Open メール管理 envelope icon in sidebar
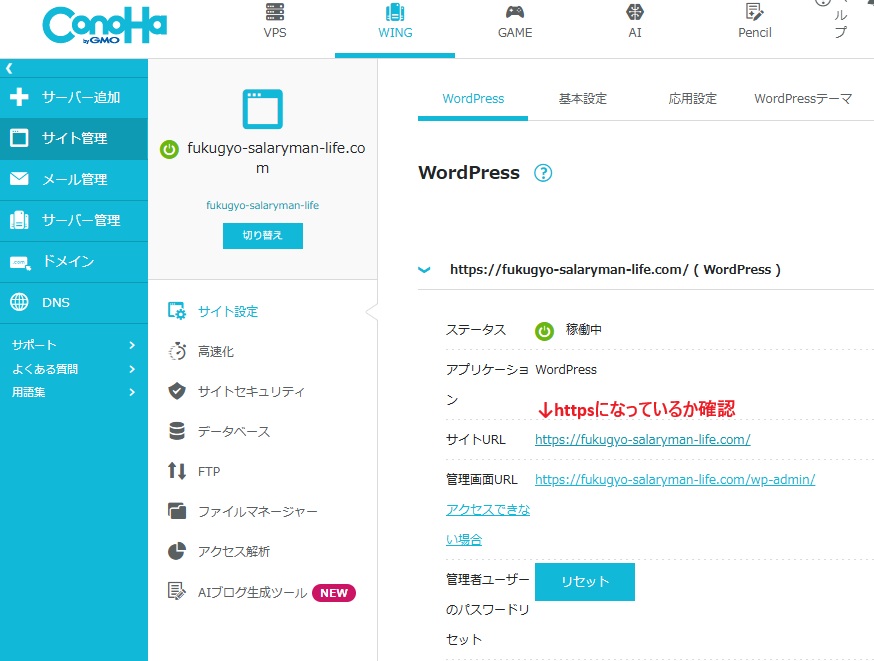 coord(19,179)
